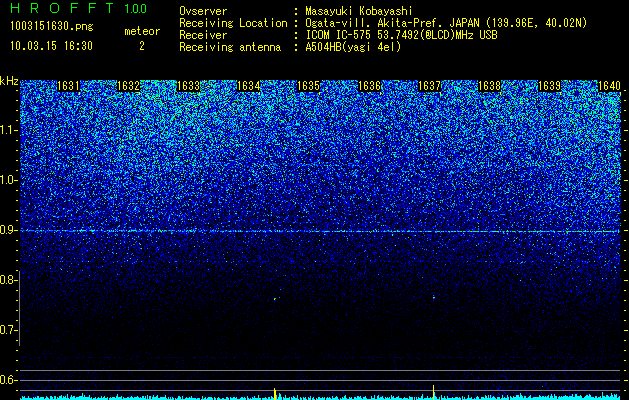This screenshot has height=400, width=629.
Task: Click the 0.9 kHz axis label
Action: (x=9, y=230)
